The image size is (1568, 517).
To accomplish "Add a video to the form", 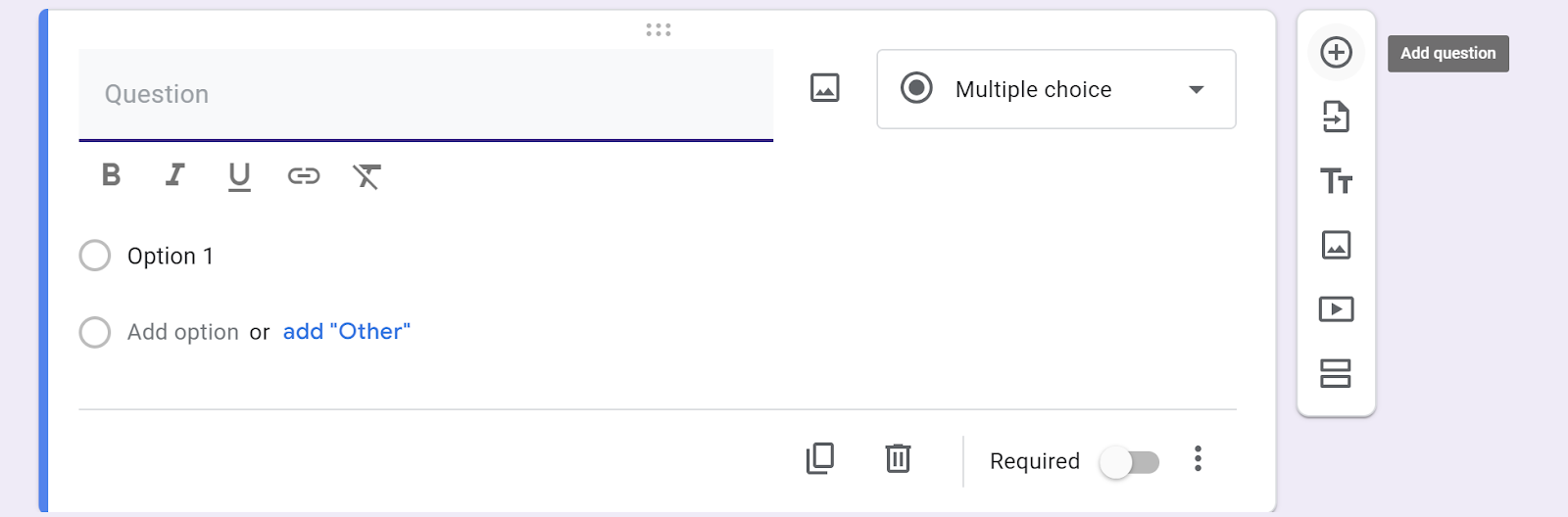I will 1336,309.
